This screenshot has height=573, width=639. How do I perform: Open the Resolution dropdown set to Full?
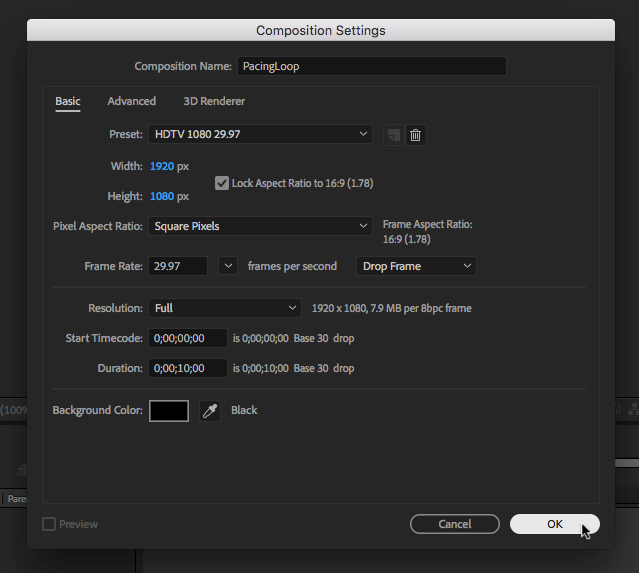point(225,308)
